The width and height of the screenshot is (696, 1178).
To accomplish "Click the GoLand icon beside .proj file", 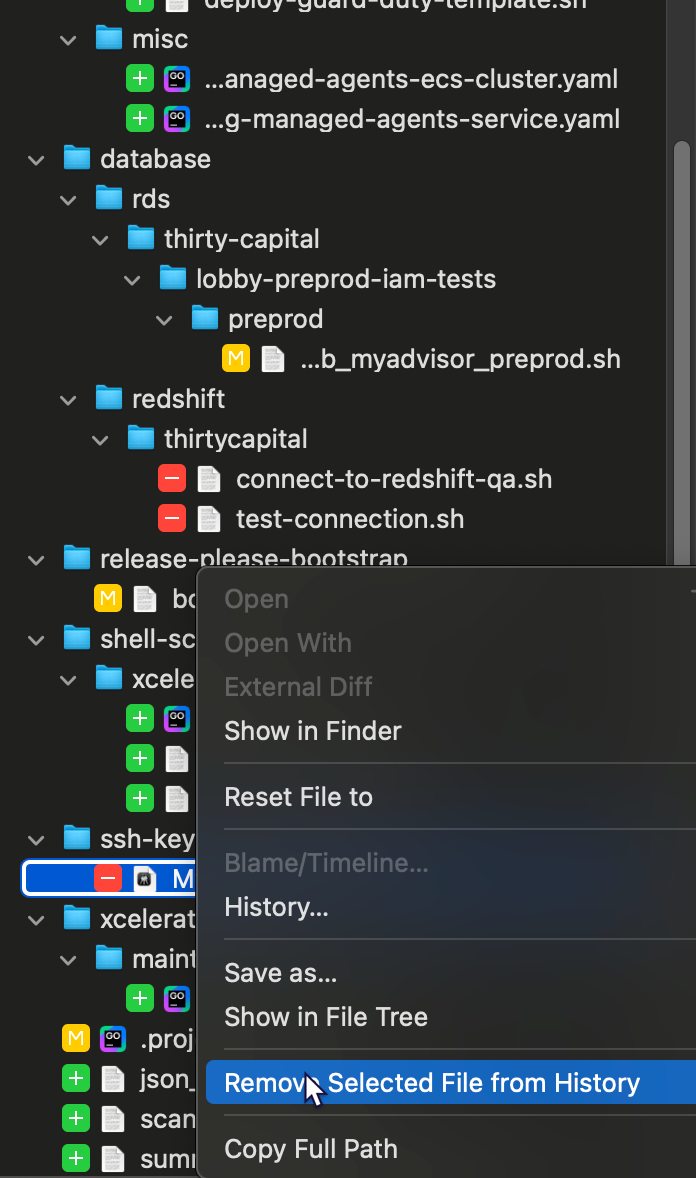I will point(112,1039).
